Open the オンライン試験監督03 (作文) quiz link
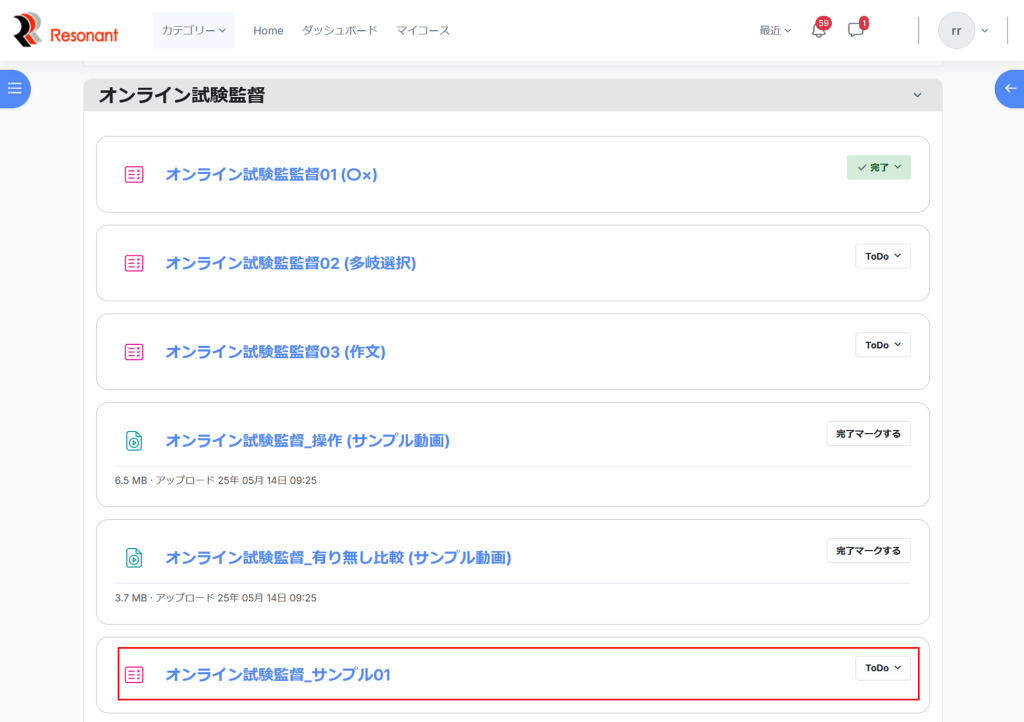Image resolution: width=1024 pixels, height=722 pixels. point(275,352)
